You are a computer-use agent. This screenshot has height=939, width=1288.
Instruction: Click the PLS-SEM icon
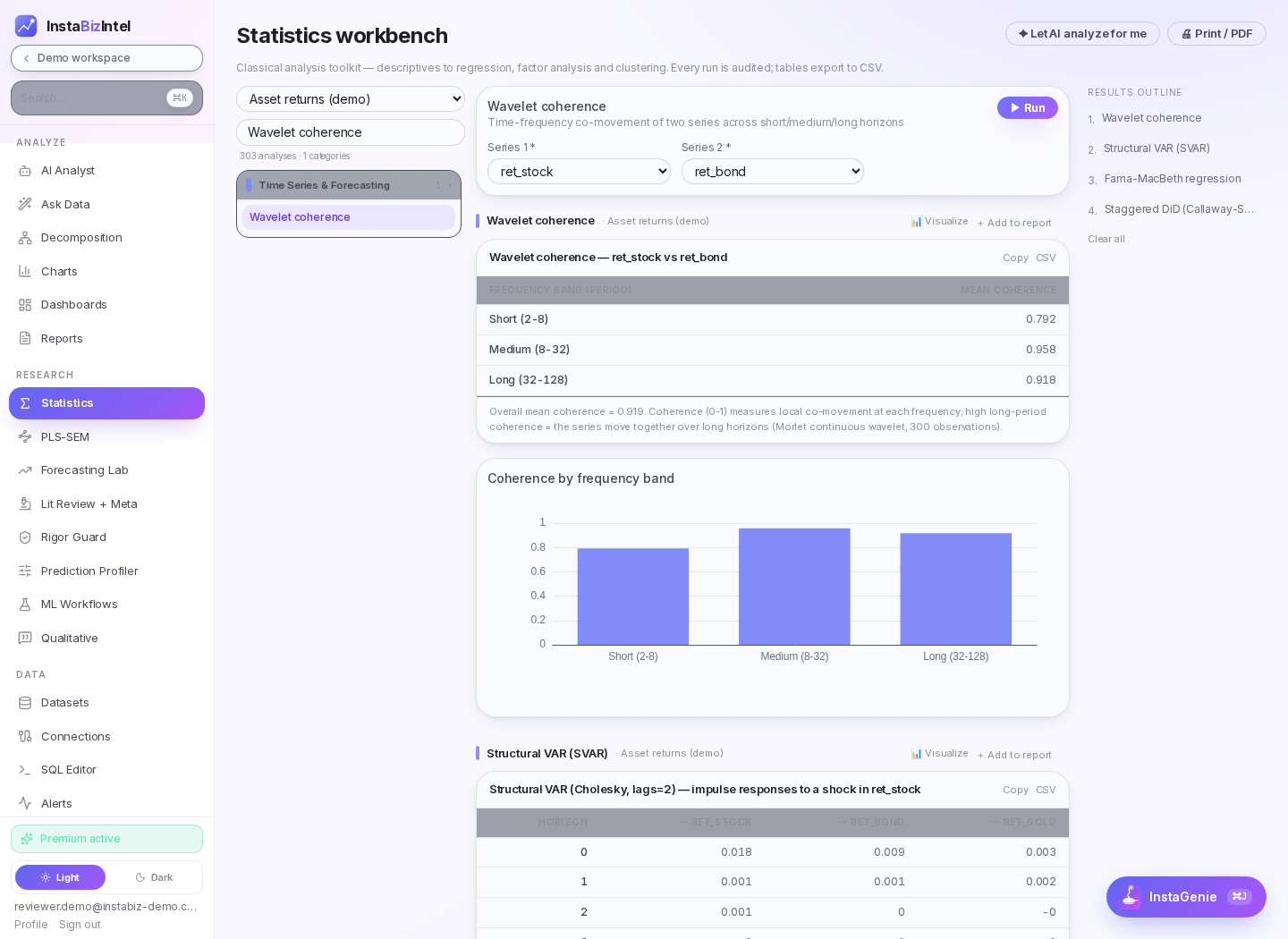(x=25, y=436)
